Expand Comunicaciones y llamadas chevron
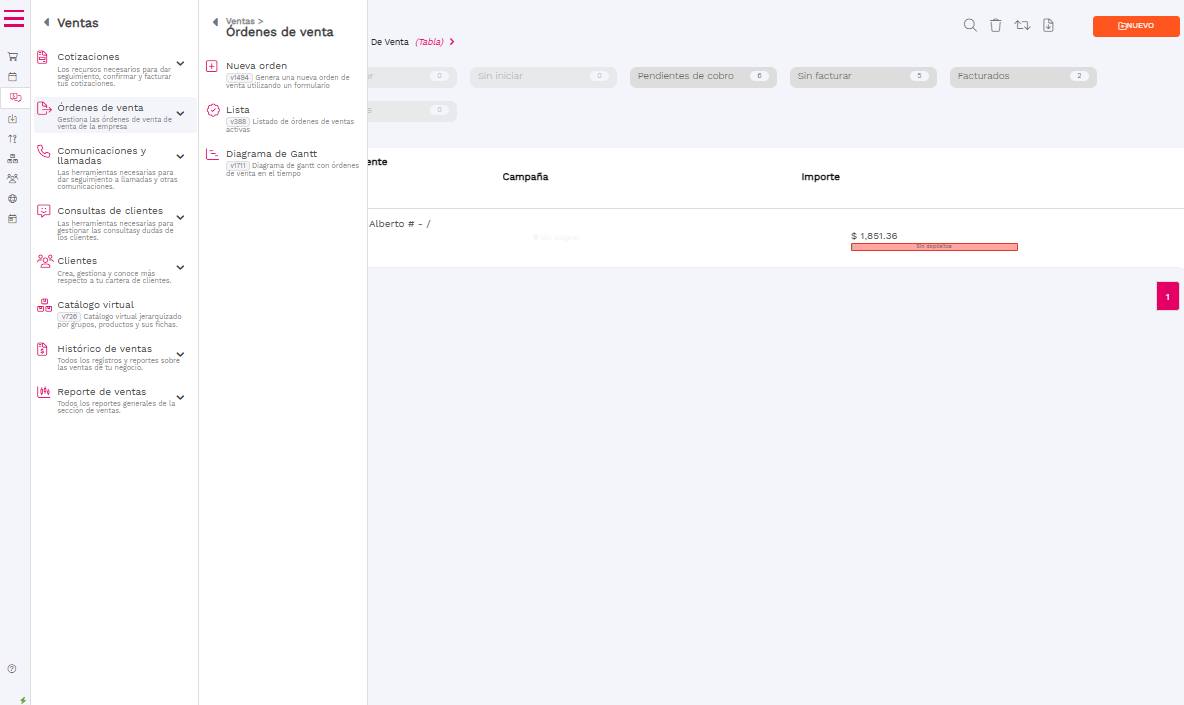This screenshot has width=1184, height=705. [180, 157]
